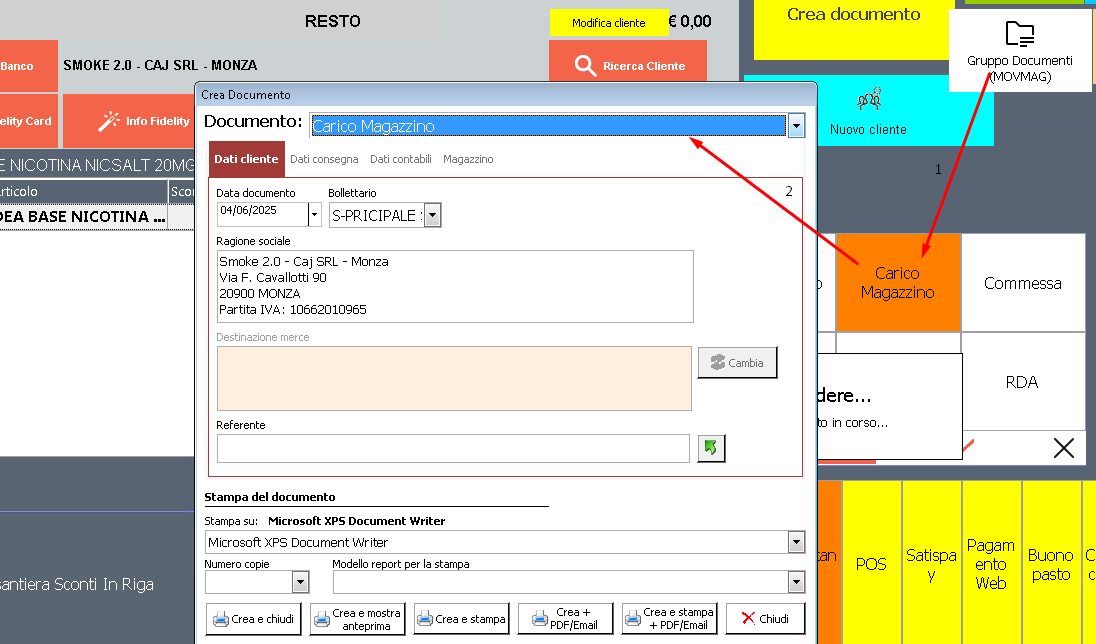Image resolution: width=1096 pixels, height=644 pixels.
Task: Expand Modello report per la stampa dropdown
Action: (796, 582)
